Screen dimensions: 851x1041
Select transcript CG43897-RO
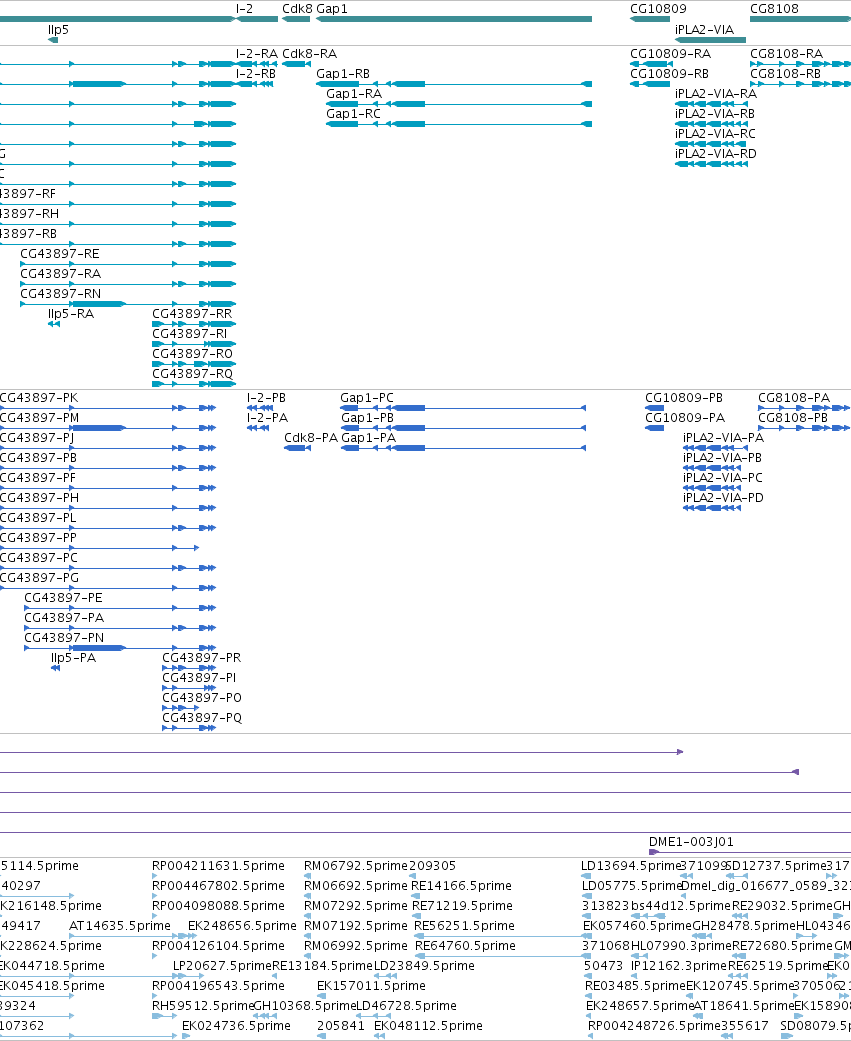pyautogui.click(x=192, y=353)
